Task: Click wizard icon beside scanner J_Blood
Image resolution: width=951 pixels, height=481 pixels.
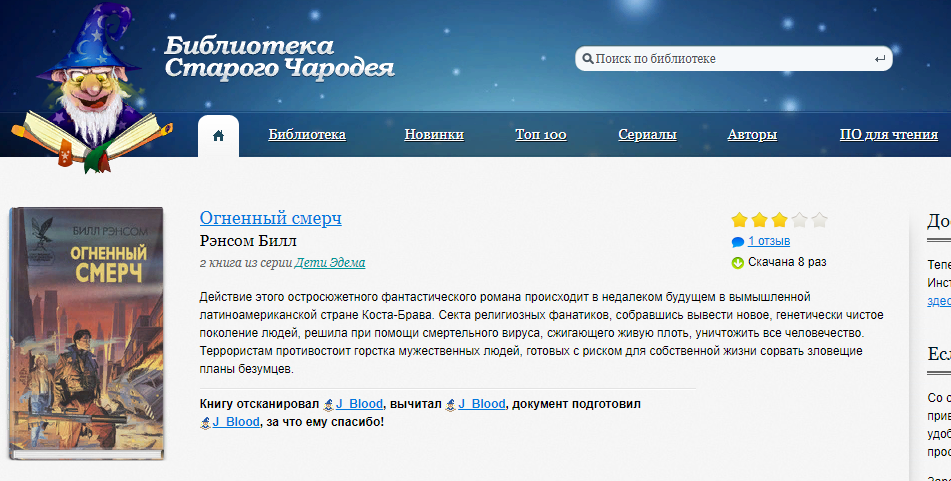Action: tap(328, 405)
